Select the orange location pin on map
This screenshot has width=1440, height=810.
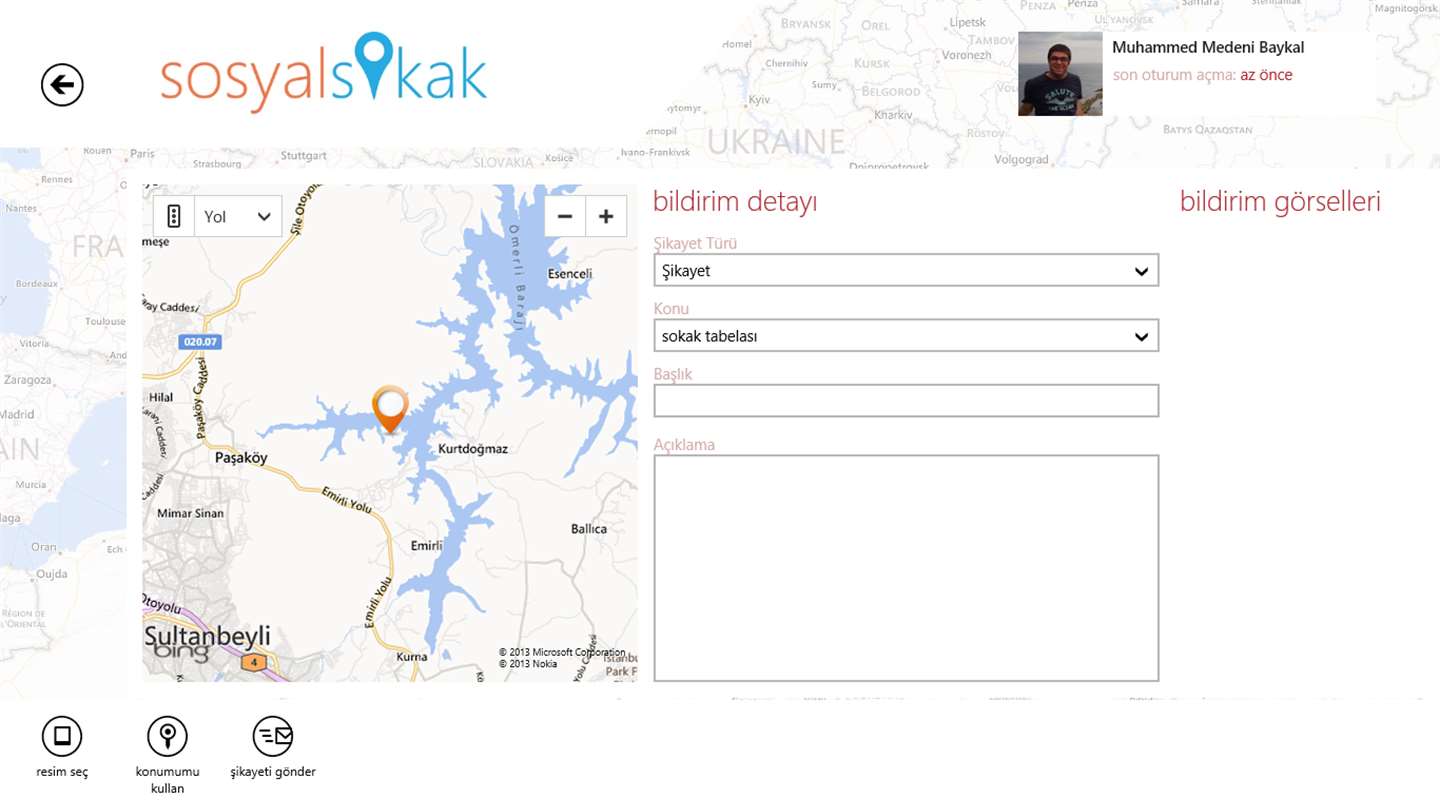pos(390,408)
